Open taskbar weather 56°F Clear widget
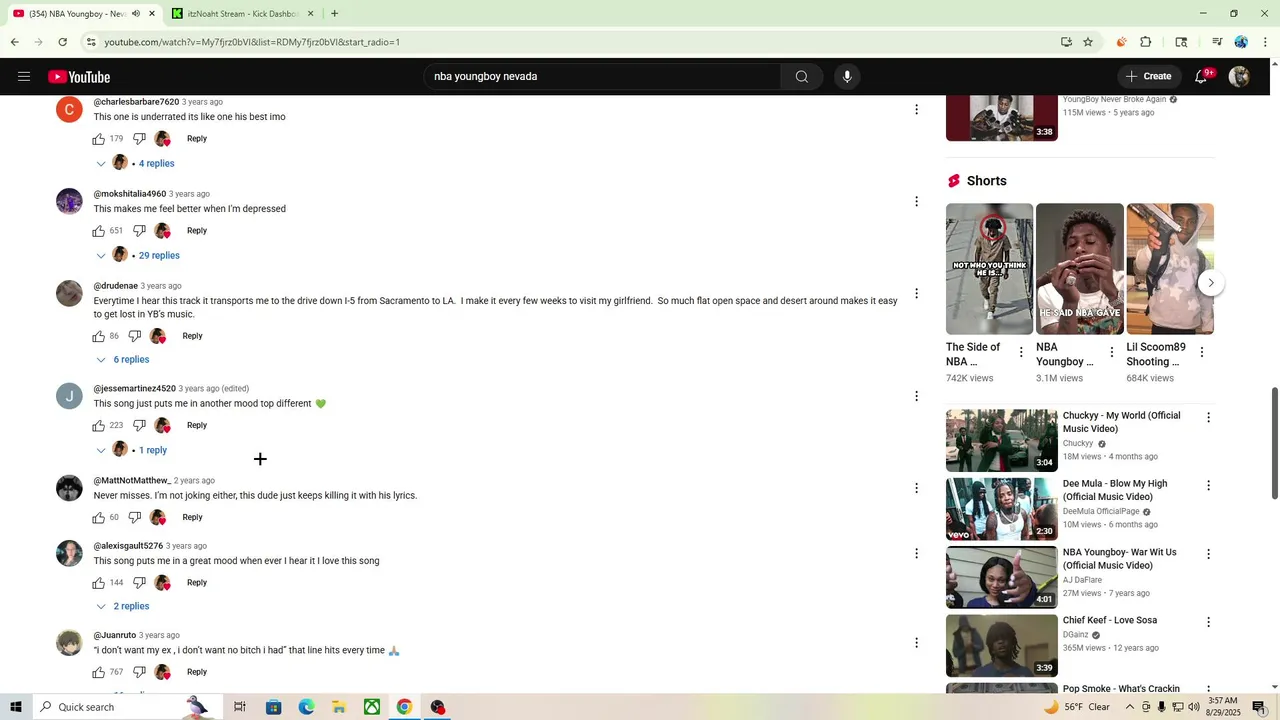This screenshot has width=1280, height=720. 1077,707
